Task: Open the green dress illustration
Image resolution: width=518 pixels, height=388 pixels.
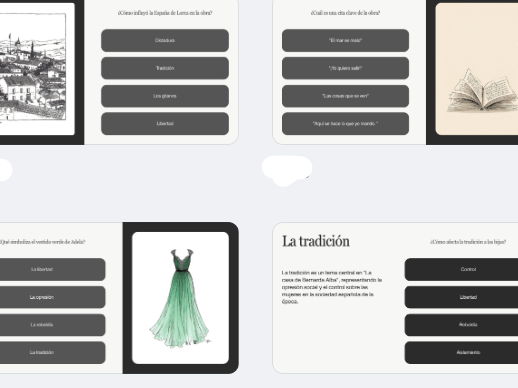Action: tap(180, 298)
